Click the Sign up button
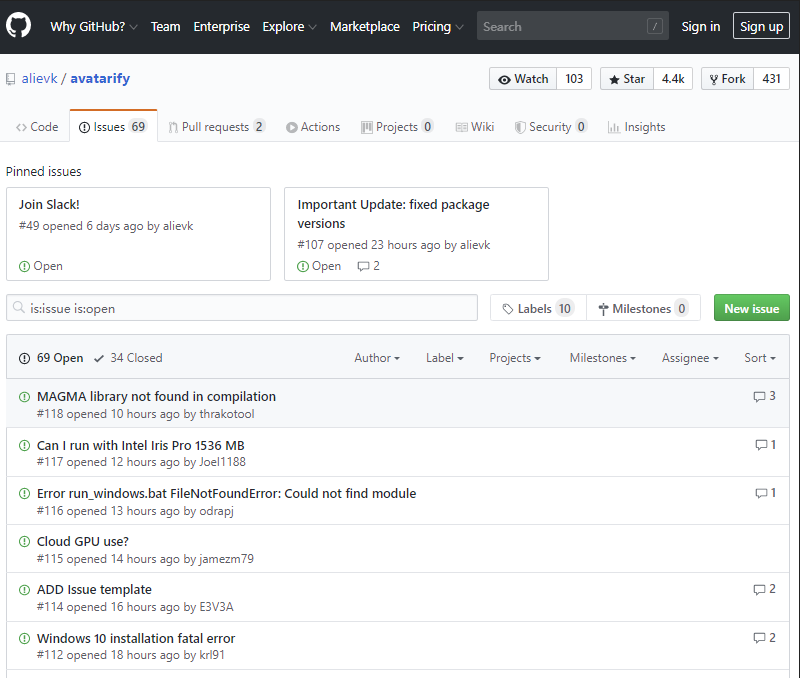The width and height of the screenshot is (800, 678). click(761, 27)
